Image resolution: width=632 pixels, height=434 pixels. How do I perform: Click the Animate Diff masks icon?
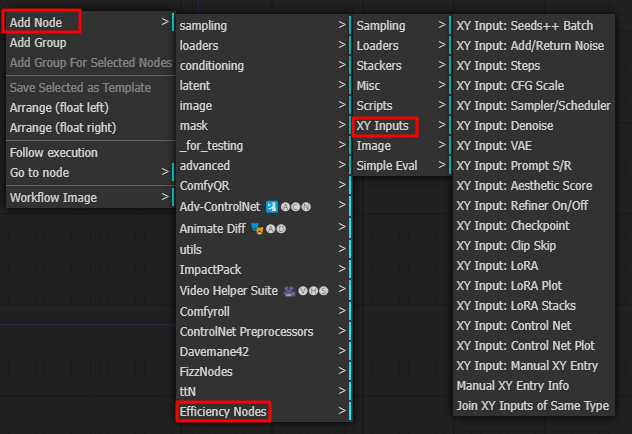[x=257, y=228]
